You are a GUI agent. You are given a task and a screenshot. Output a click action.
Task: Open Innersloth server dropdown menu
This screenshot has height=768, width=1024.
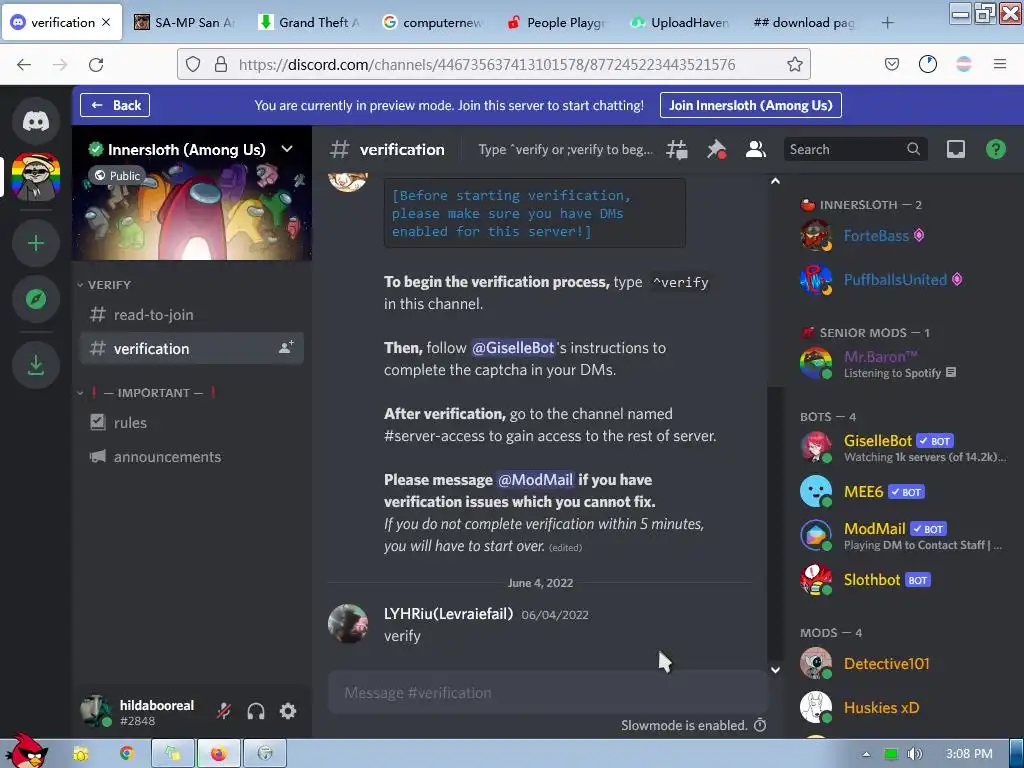[x=287, y=149]
